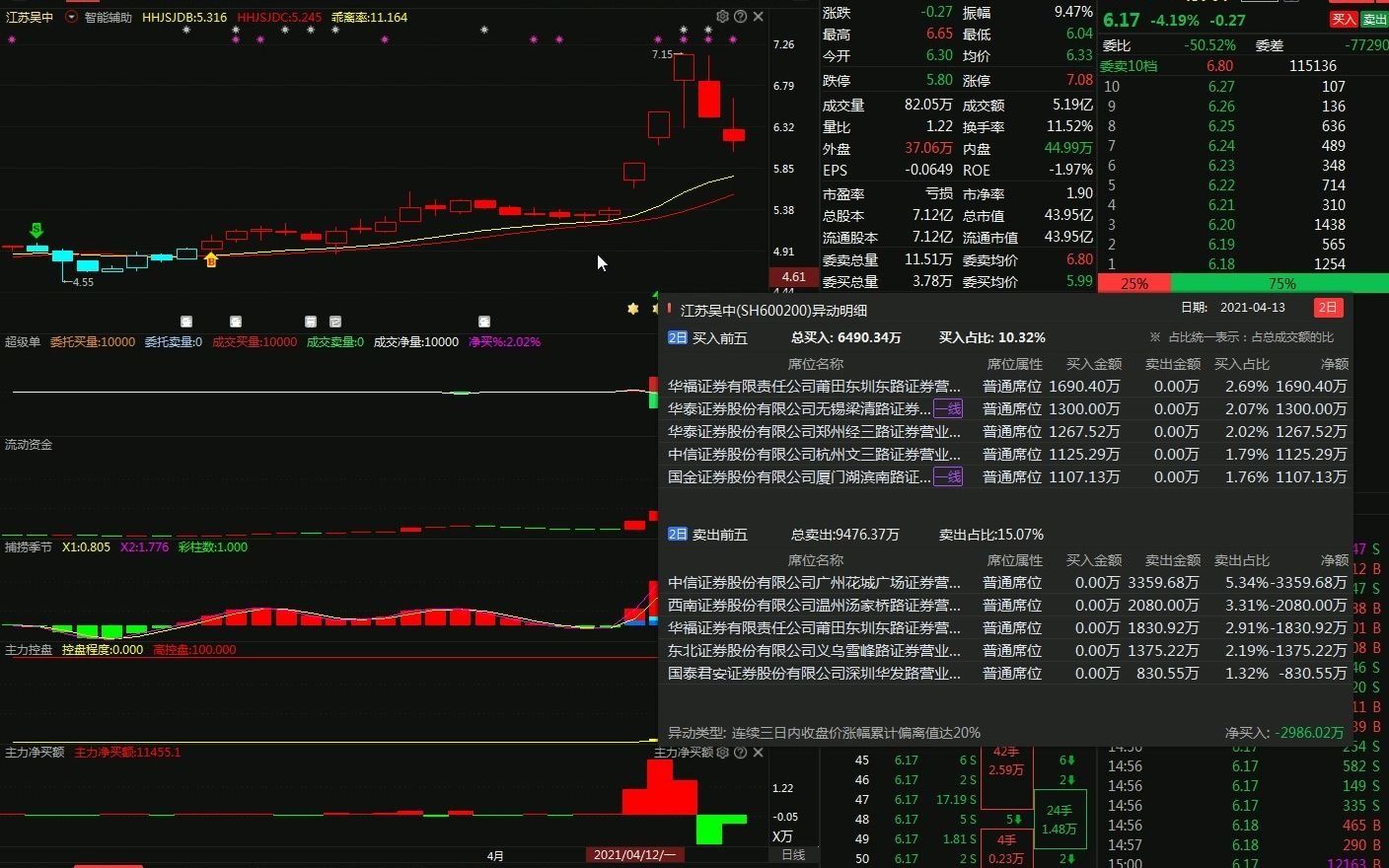The width and height of the screenshot is (1389, 868).
Task: Click the 江苏吴中 stock name label
Action: pyautogui.click(x=30, y=17)
